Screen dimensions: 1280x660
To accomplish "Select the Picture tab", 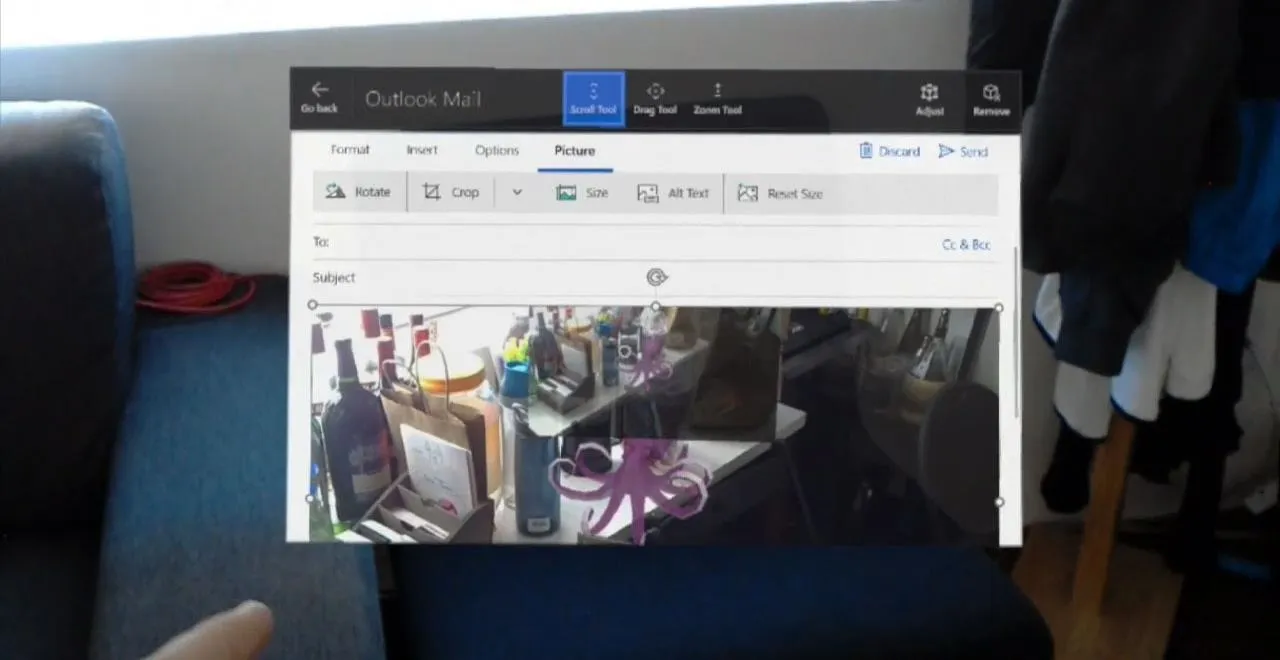I will point(574,151).
